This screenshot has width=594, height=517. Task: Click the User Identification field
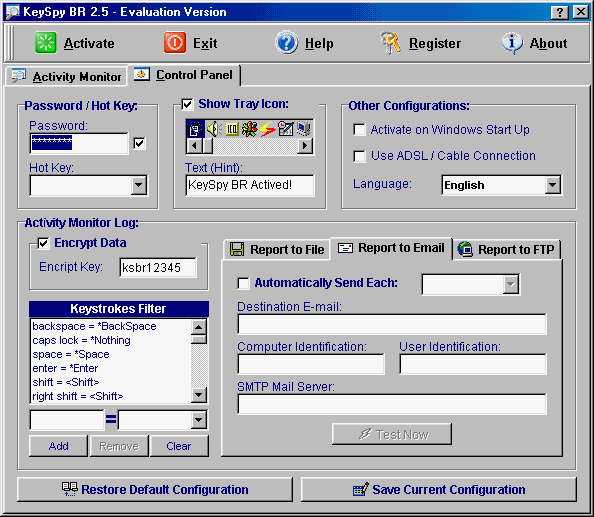pos(473,364)
